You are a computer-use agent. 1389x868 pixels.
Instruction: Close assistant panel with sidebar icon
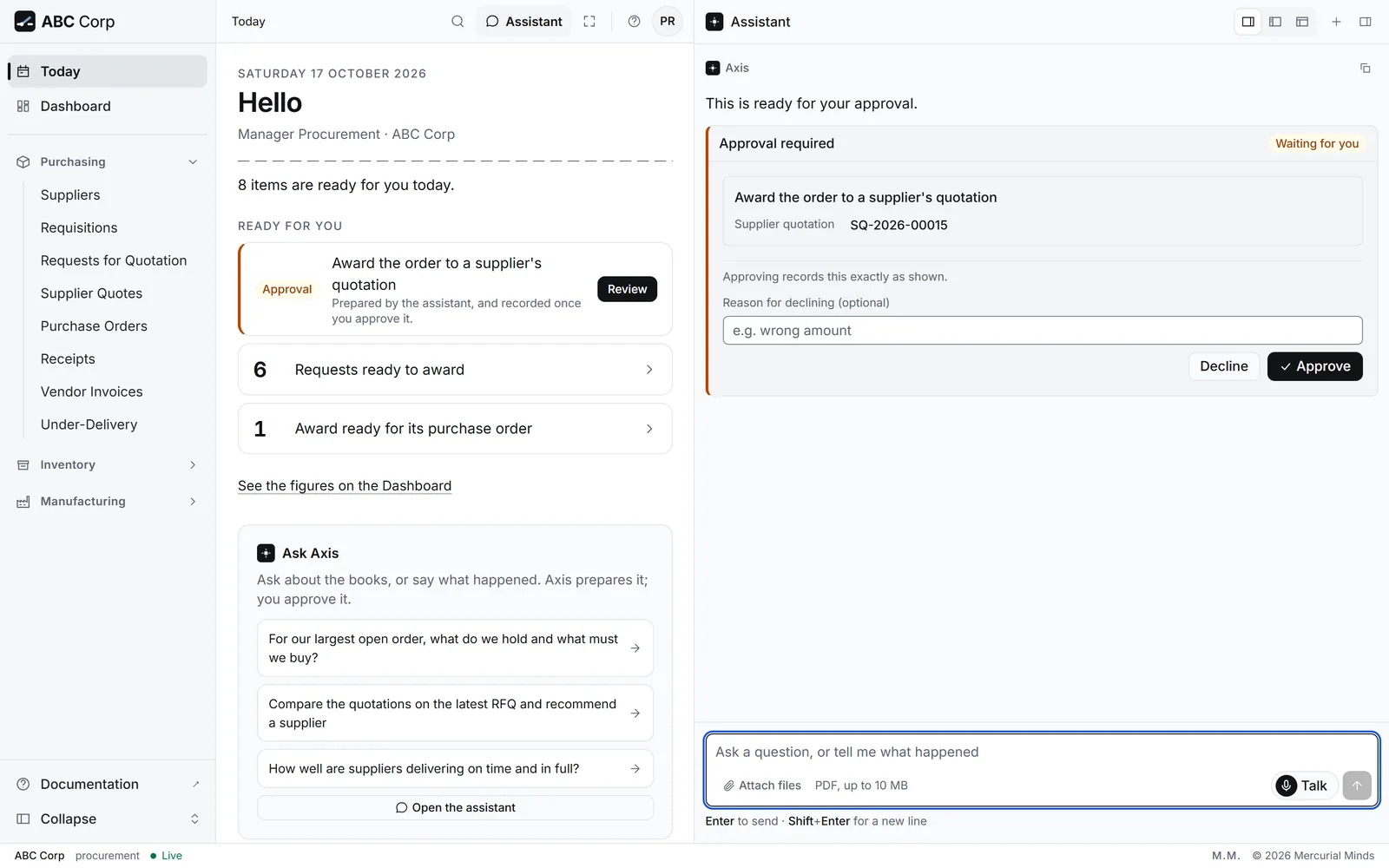point(1365,22)
